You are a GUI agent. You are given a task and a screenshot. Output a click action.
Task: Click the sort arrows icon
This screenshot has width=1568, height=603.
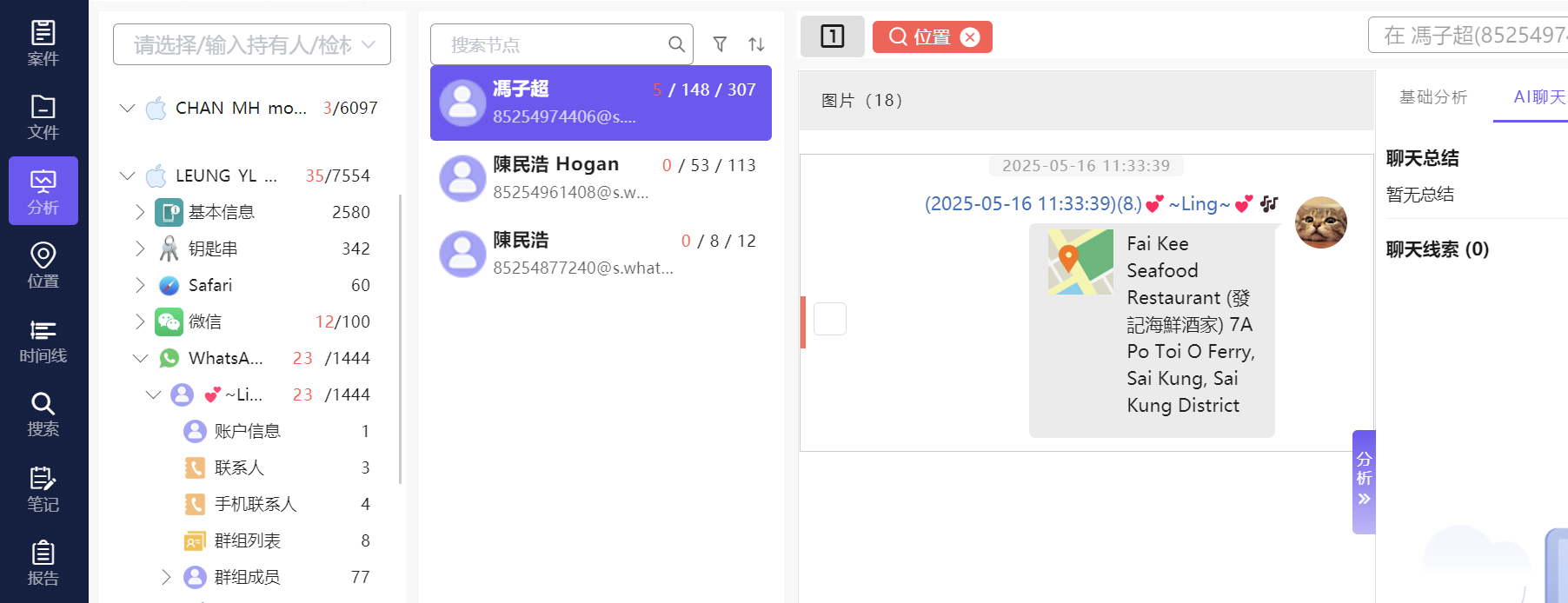tap(756, 44)
